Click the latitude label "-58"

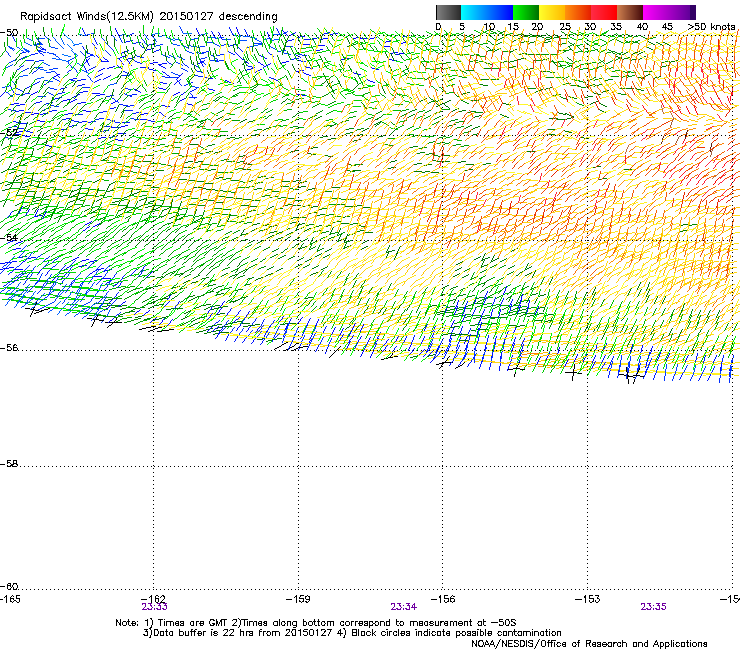pos(9,464)
